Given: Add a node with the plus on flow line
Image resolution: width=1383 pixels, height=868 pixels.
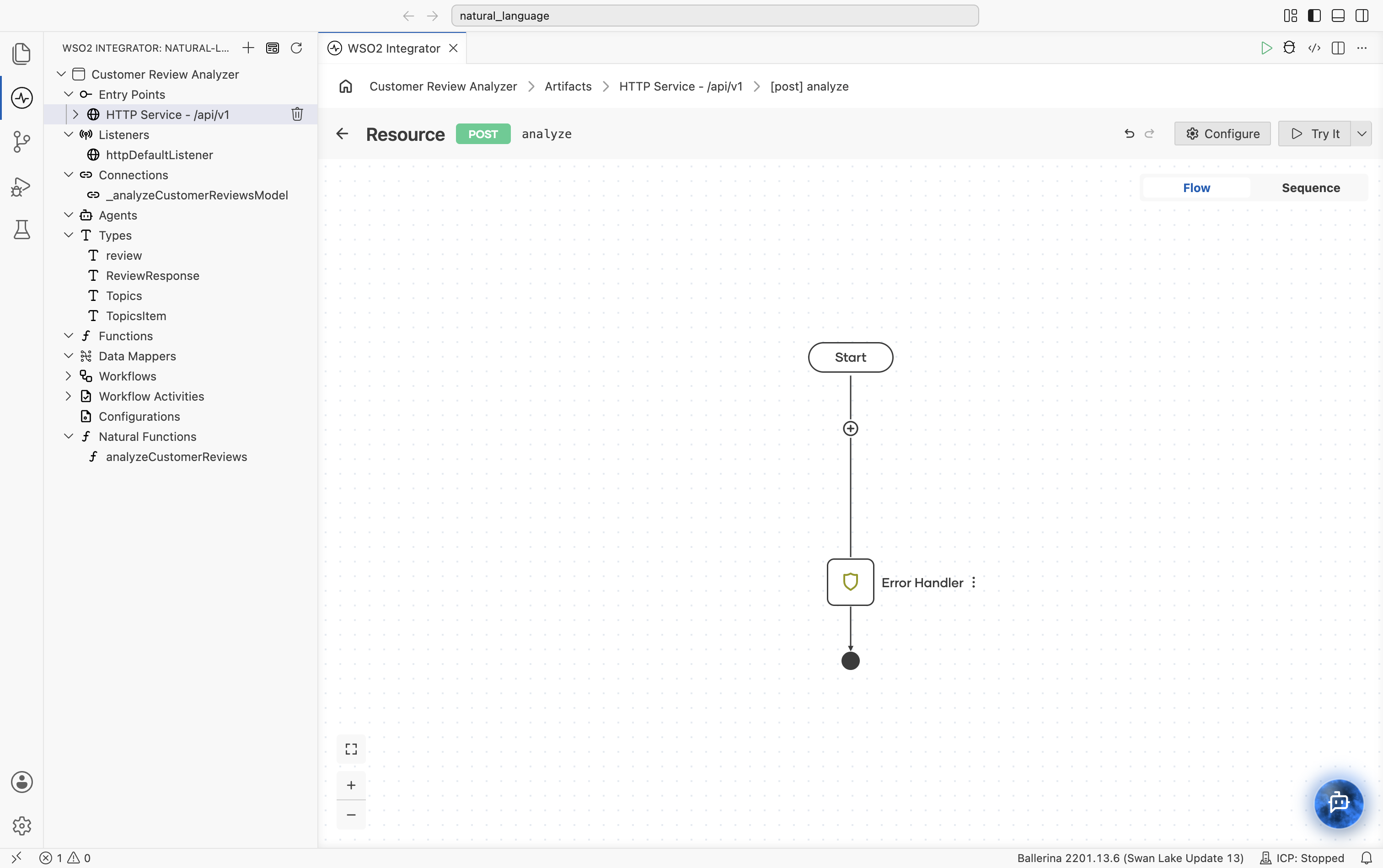Looking at the screenshot, I should click(850, 428).
